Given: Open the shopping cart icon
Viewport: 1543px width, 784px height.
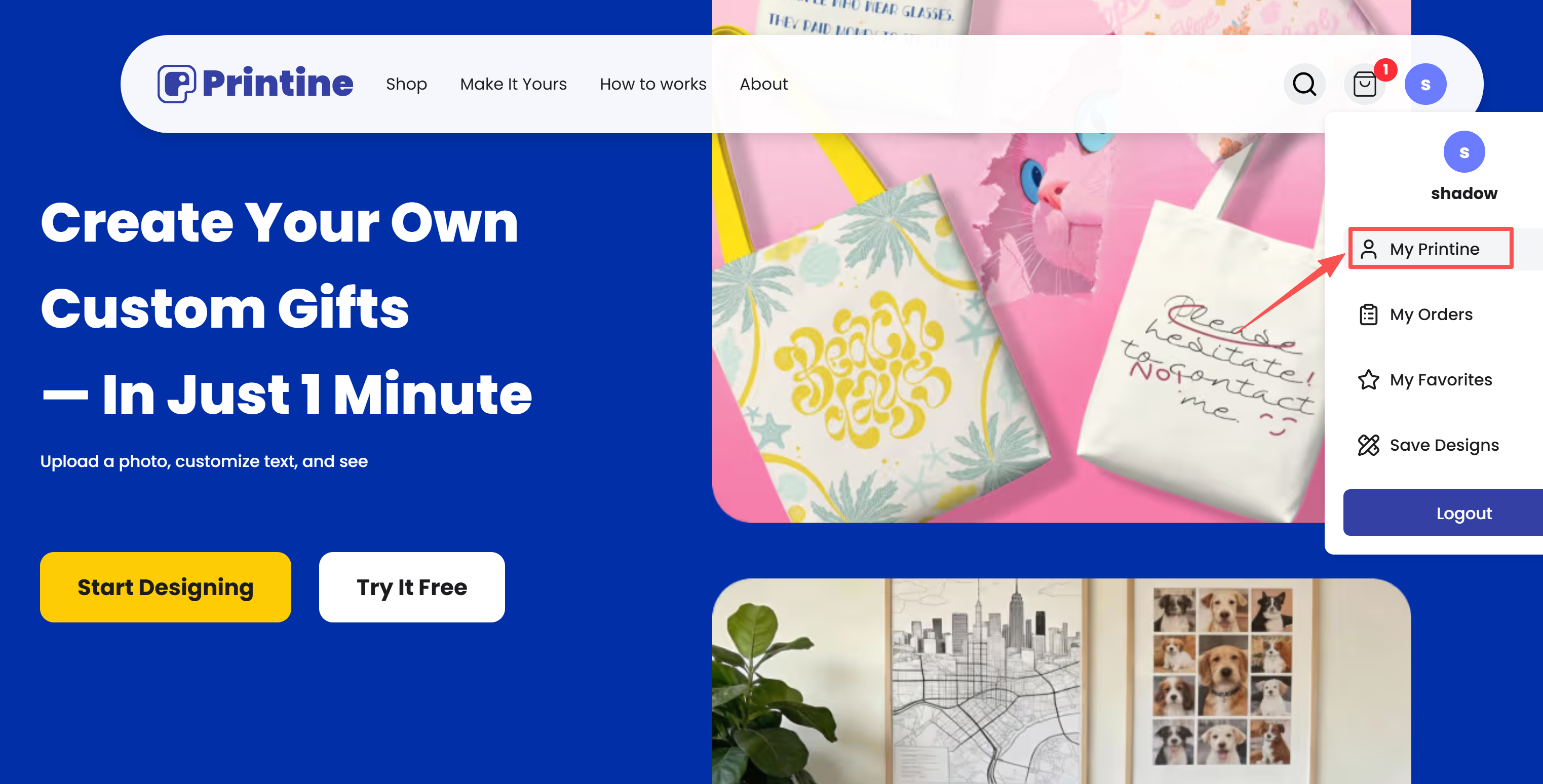Looking at the screenshot, I should pos(1365,84).
